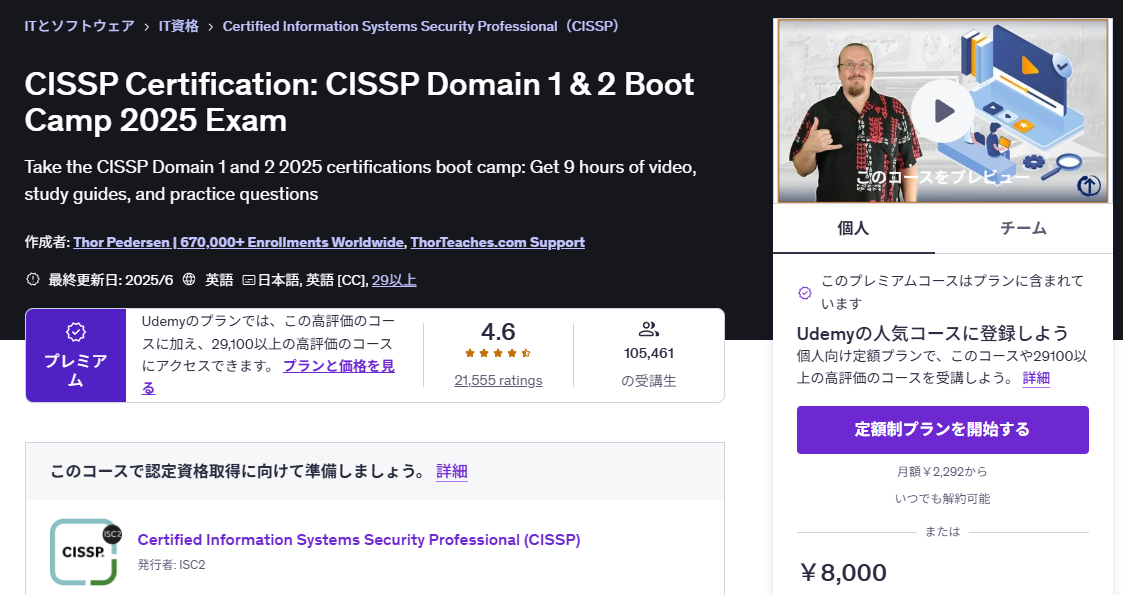This screenshot has height=595, width=1123.
Task: Click the 4.6 rating score
Action: [498, 332]
